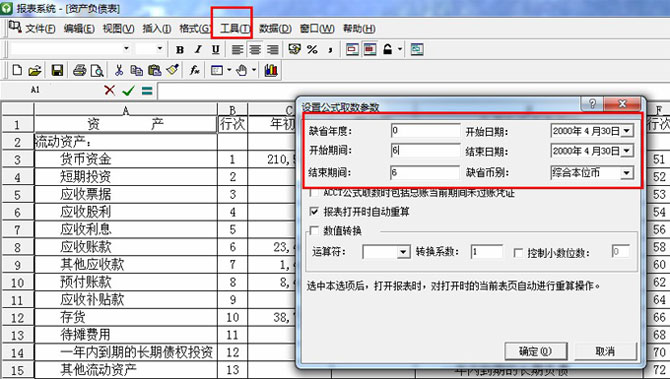Click 开始期间 input field

coord(425,150)
